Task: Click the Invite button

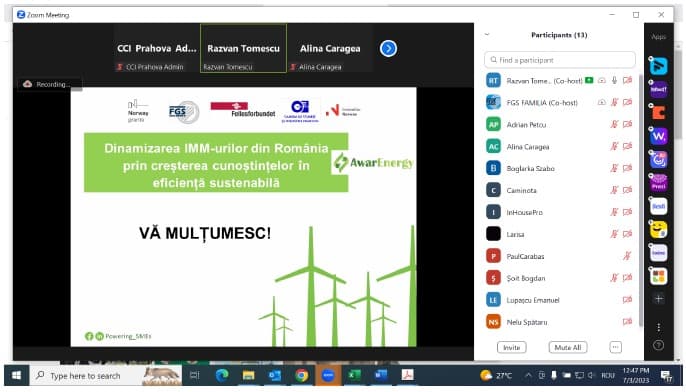Action: click(511, 347)
